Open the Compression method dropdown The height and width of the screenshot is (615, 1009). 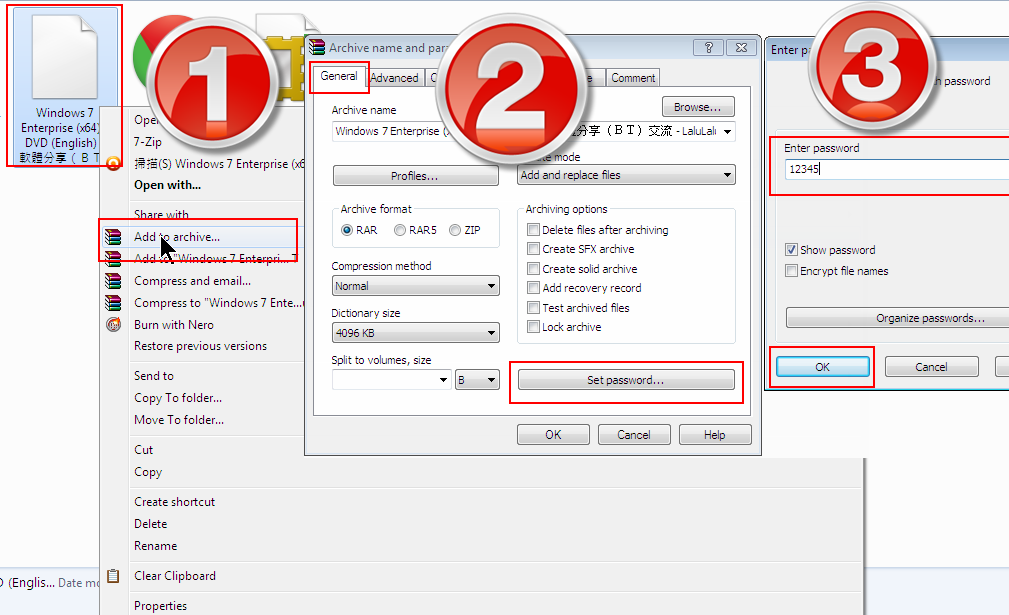point(416,286)
